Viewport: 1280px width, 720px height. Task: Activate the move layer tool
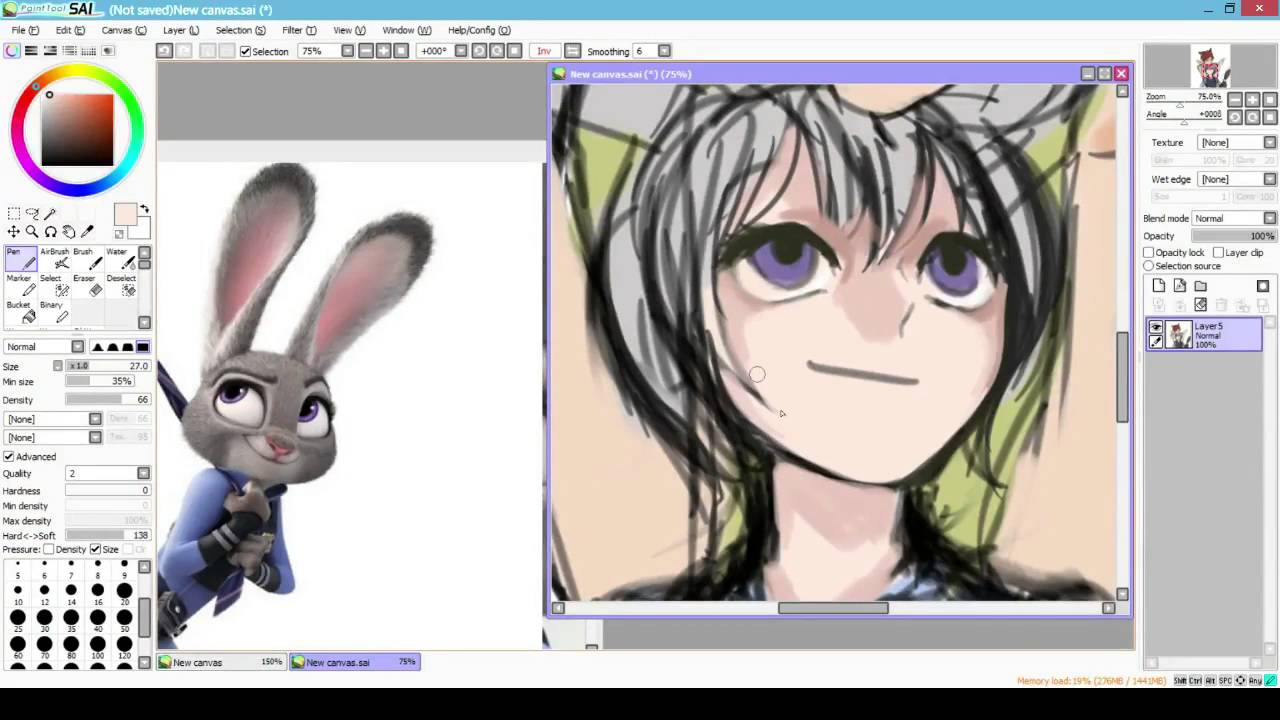coord(14,232)
